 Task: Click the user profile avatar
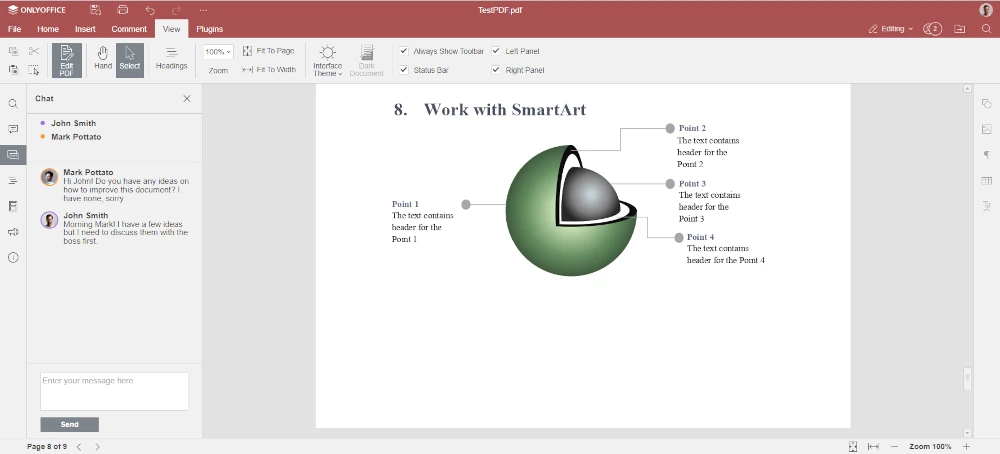click(x=986, y=10)
